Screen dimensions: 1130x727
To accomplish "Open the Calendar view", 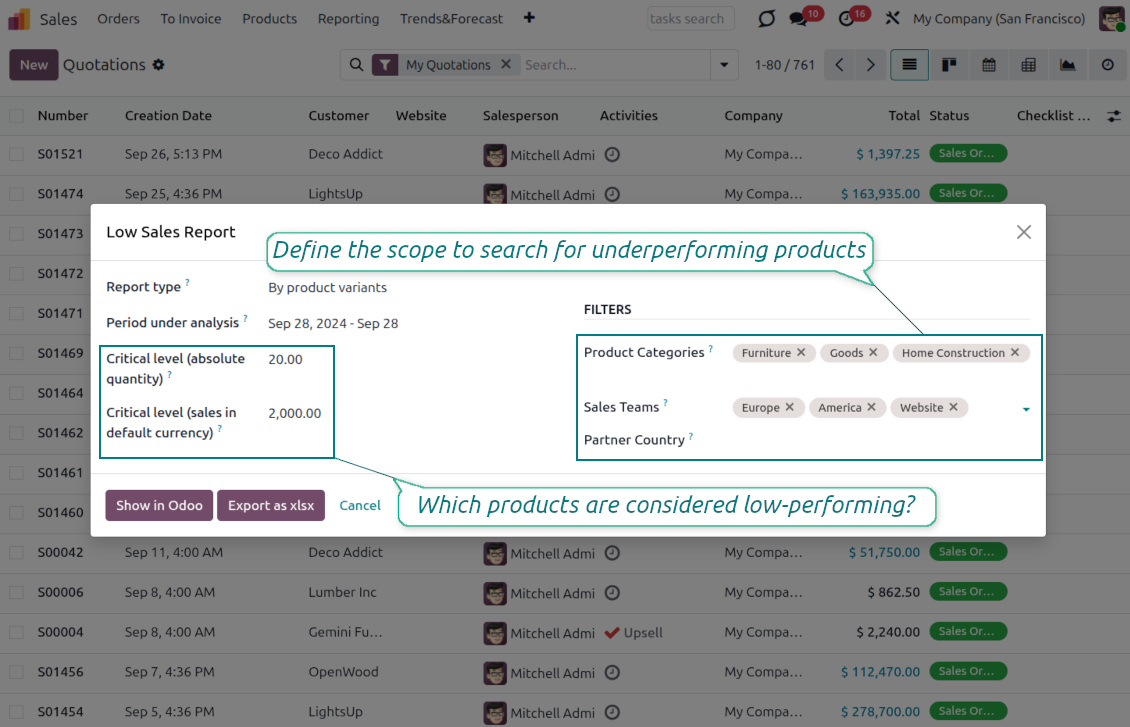I will 989,65.
